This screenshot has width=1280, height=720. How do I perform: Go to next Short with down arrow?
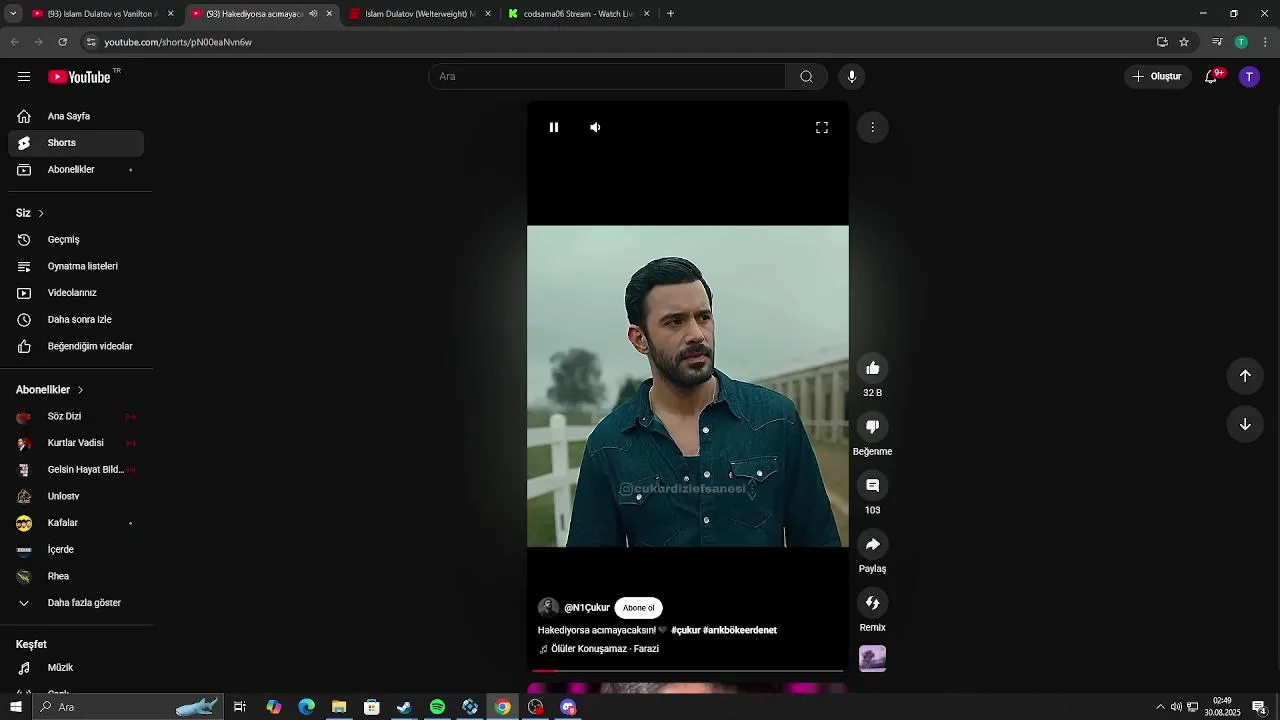1245,424
